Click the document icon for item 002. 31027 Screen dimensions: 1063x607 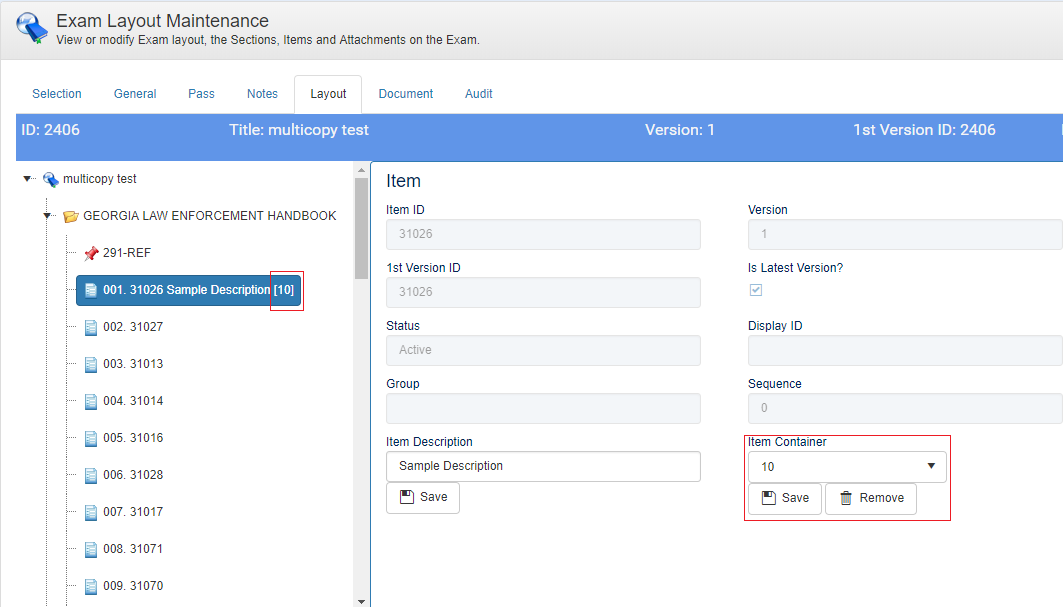[91, 327]
